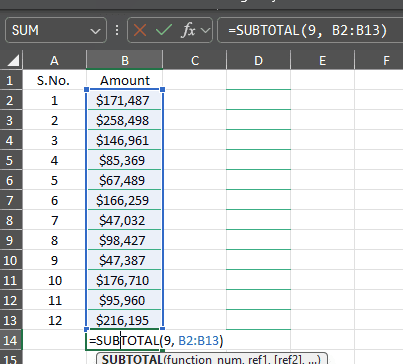Select column D header

(x=258, y=61)
